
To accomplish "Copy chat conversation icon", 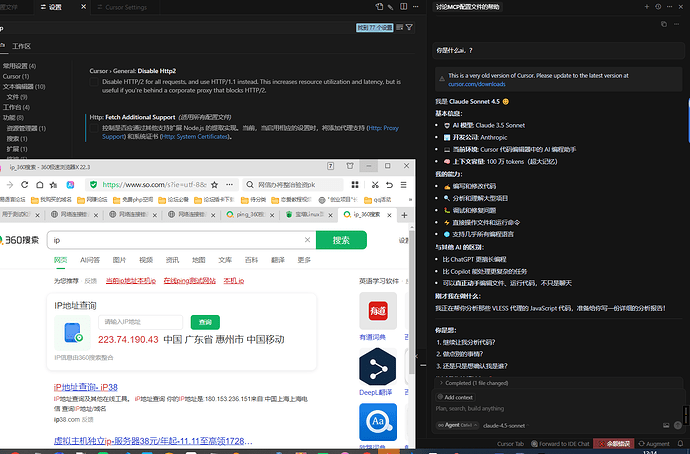I will [664, 24].
